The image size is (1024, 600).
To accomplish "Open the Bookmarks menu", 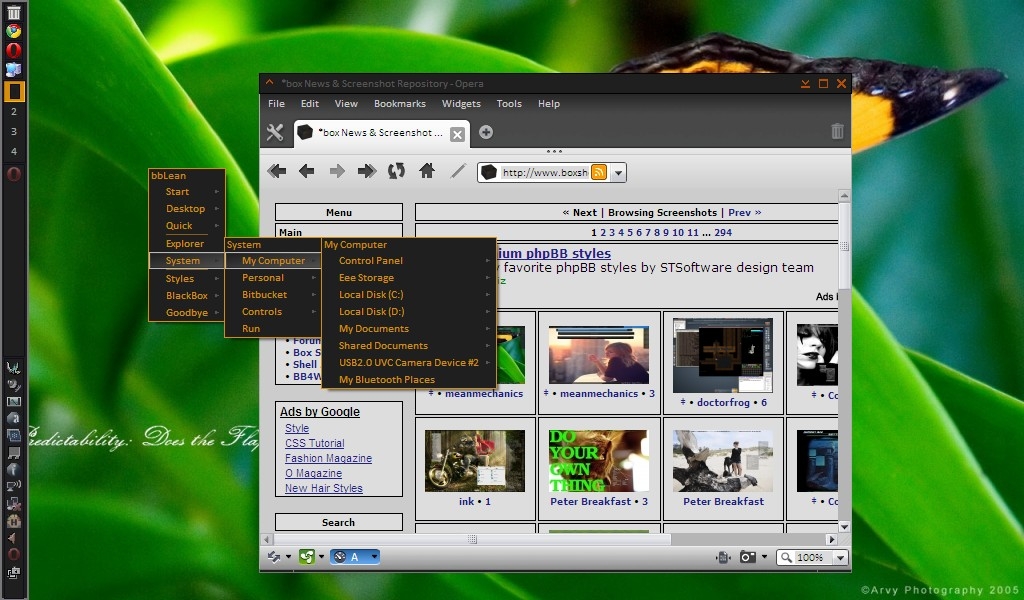I will point(400,103).
